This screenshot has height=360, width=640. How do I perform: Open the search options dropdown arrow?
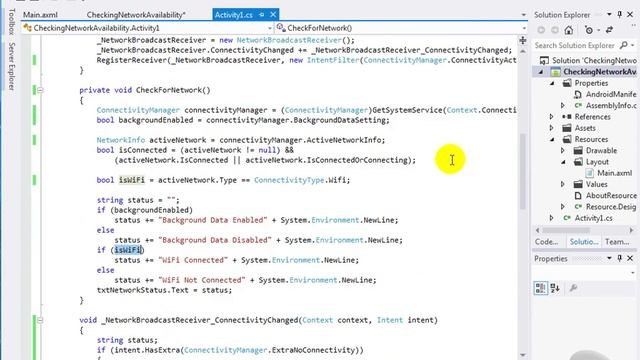coord(633,45)
